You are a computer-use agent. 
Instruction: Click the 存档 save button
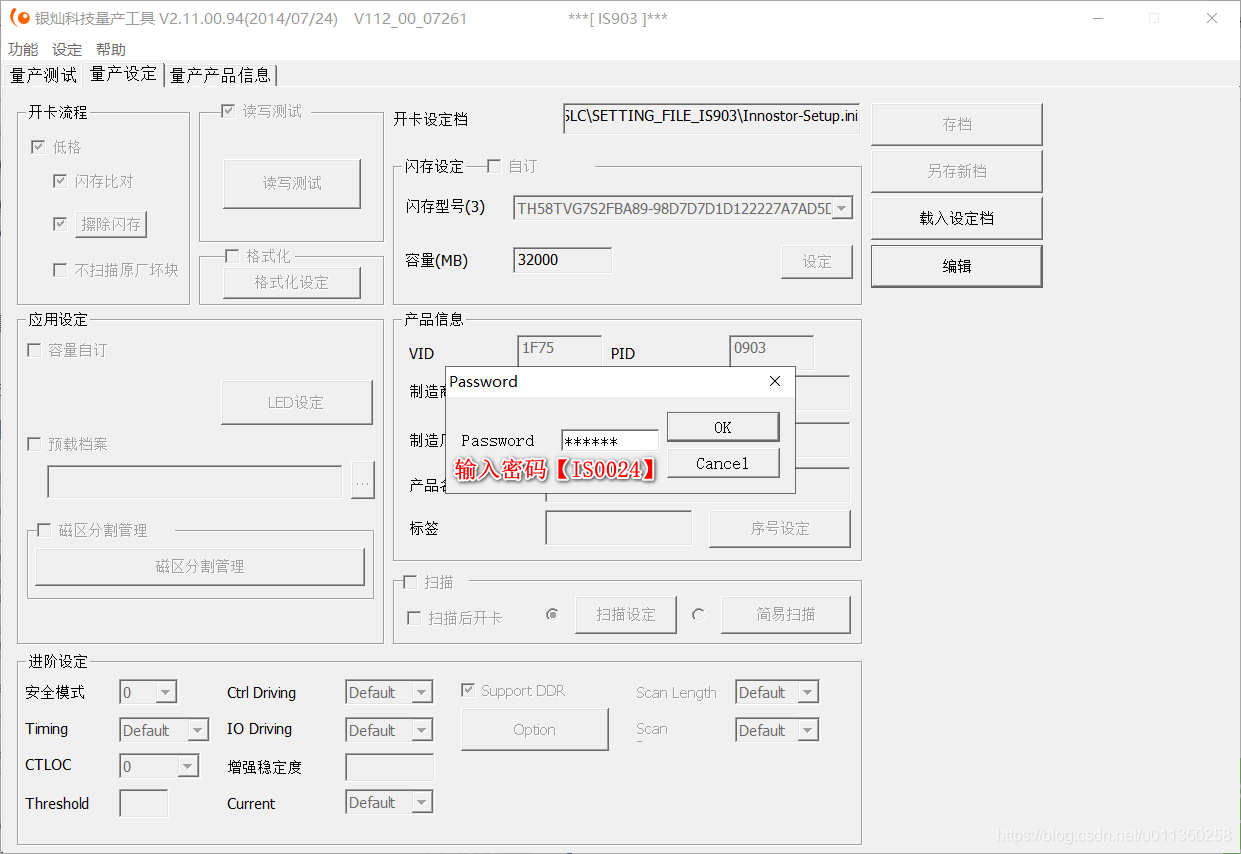click(x=957, y=124)
